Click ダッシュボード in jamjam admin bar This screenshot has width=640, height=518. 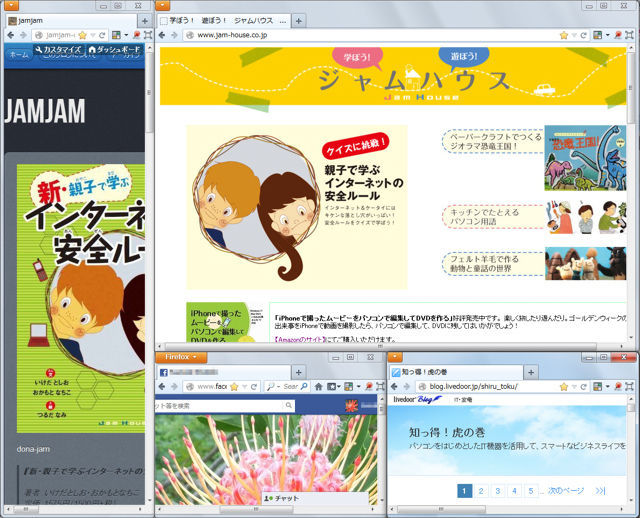pos(114,50)
